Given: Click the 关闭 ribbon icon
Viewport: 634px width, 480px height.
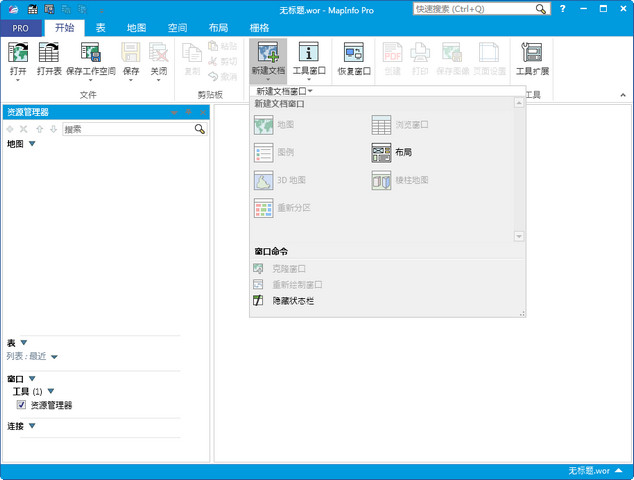Looking at the screenshot, I should click(158, 53).
